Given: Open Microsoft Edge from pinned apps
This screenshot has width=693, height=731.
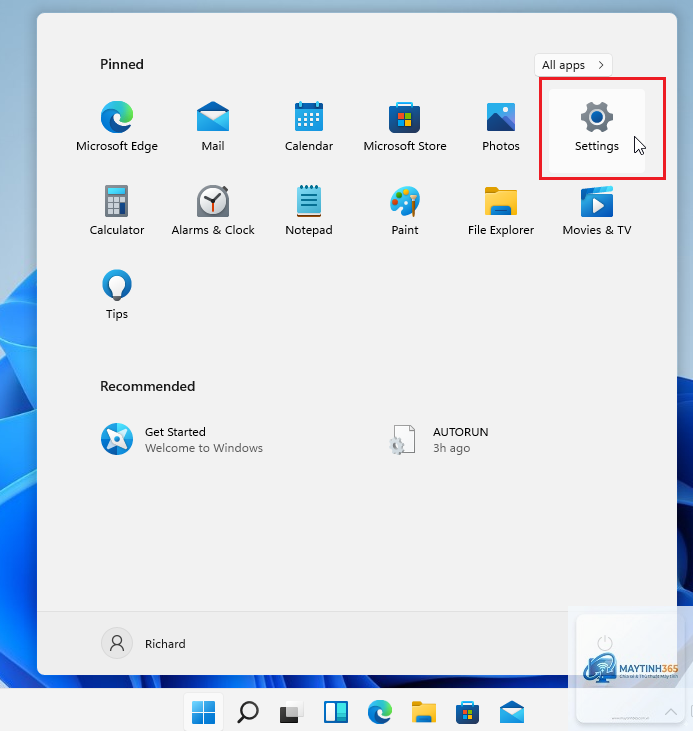Looking at the screenshot, I should pyautogui.click(x=117, y=126).
